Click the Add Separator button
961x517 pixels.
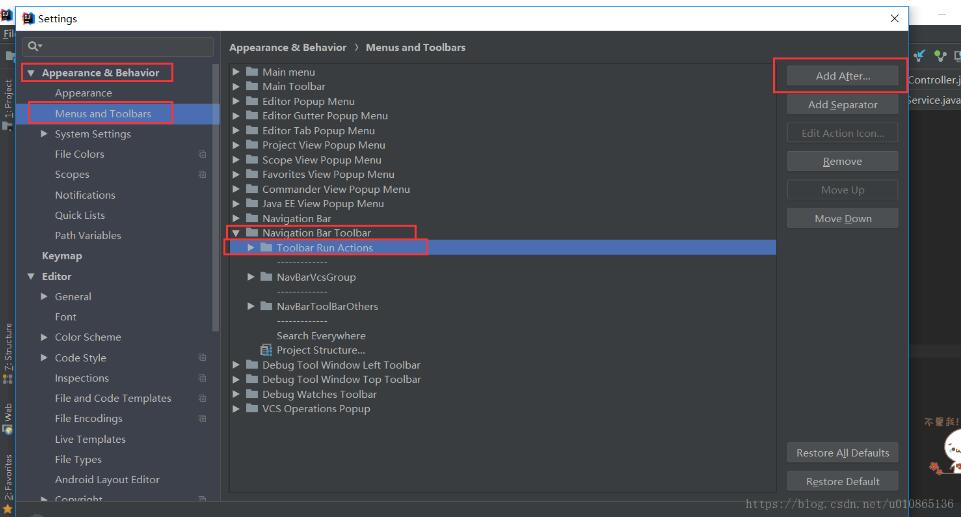(x=842, y=105)
